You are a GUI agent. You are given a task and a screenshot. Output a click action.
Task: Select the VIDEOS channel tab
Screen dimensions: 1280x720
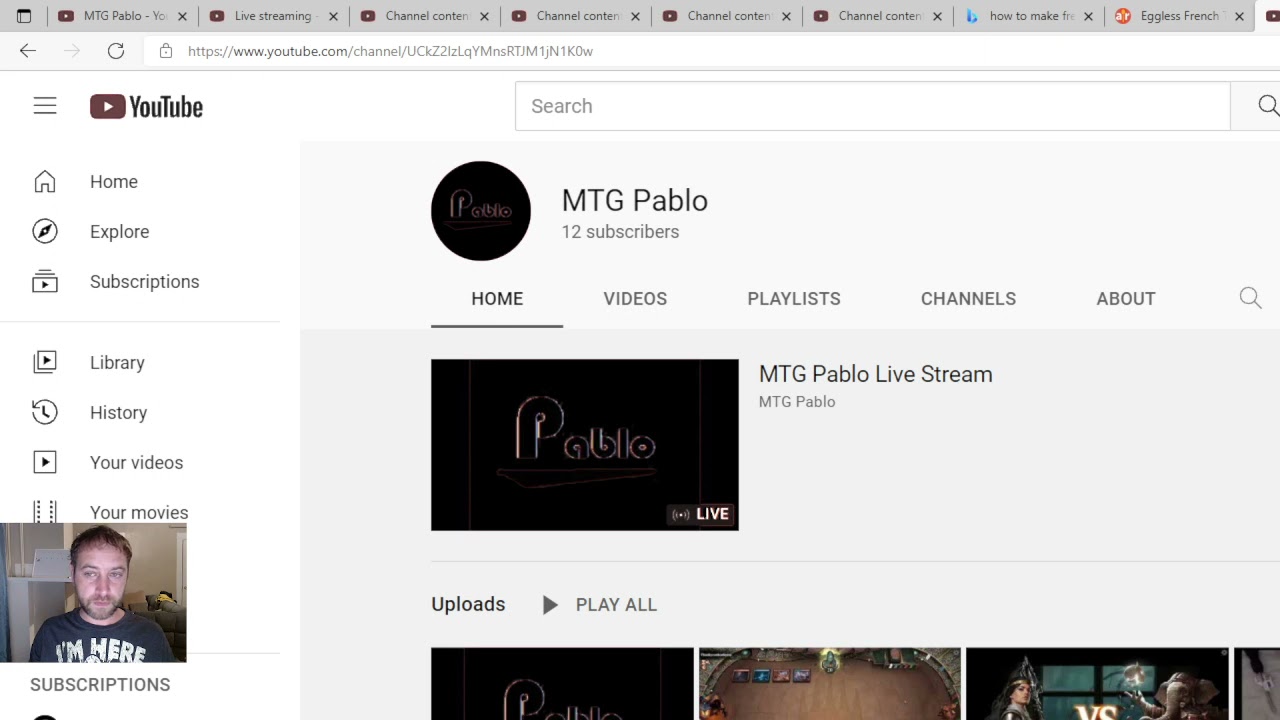tap(635, 298)
